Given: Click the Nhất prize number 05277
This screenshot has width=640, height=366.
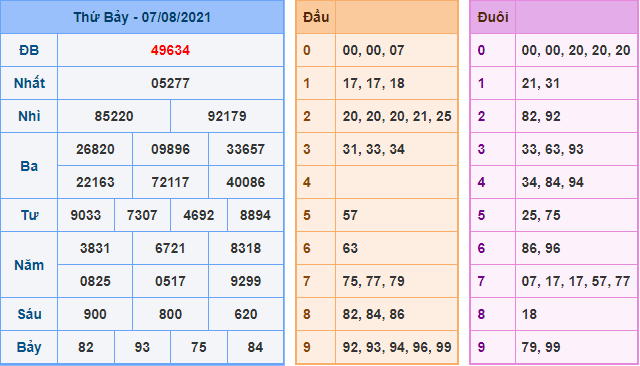Looking at the screenshot, I should (x=170, y=83).
